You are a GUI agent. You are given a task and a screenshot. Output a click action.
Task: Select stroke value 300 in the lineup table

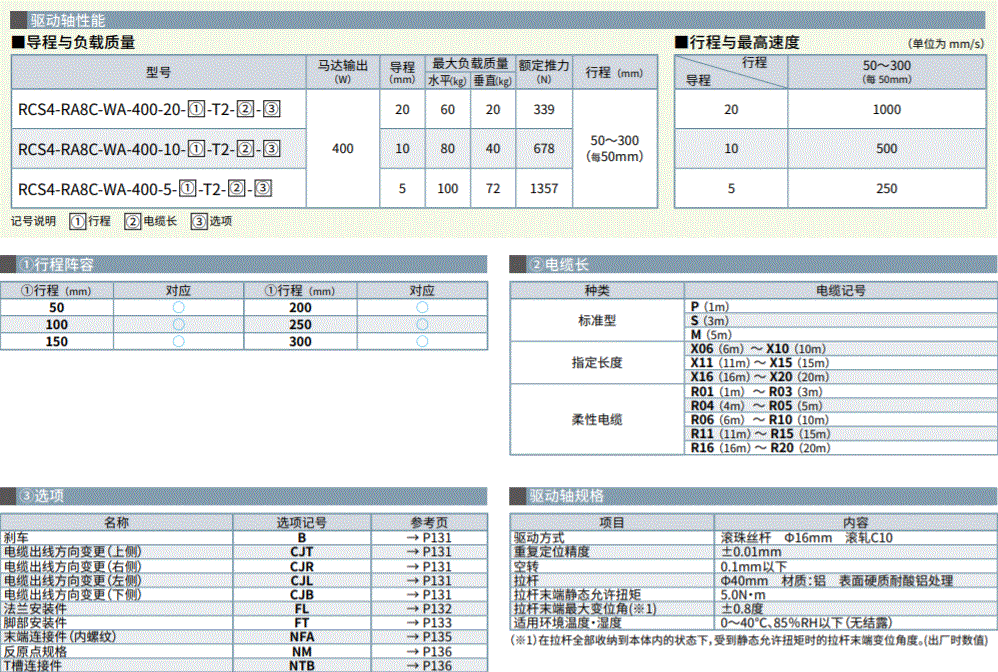300,342
